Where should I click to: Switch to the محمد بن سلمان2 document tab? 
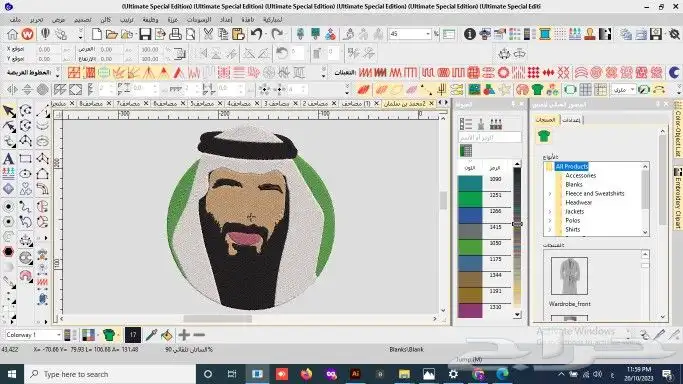coord(405,104)
